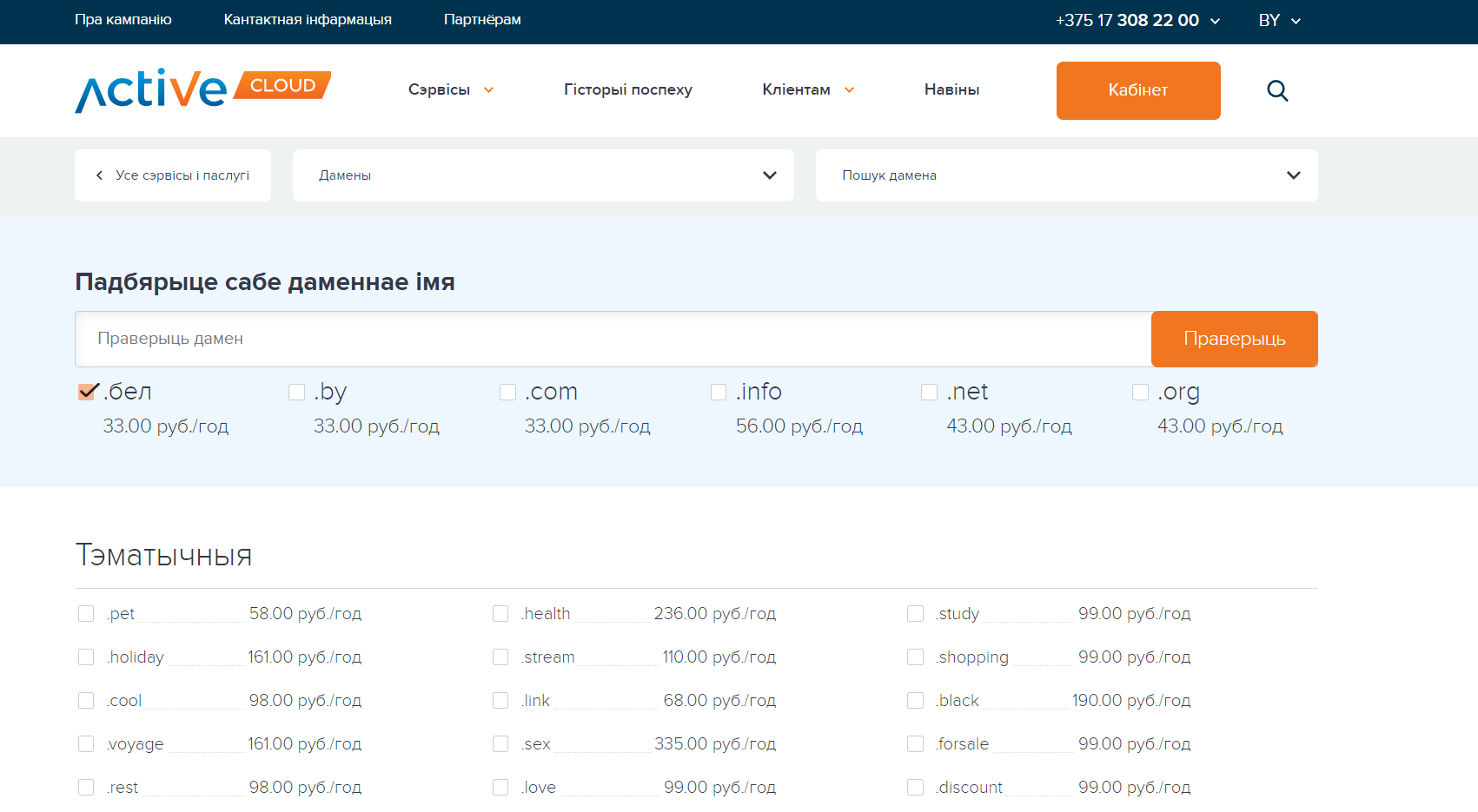The image size is (1478, 812).
Task: Enable the .org domain checkbox
Action: tap(1140, 393)
